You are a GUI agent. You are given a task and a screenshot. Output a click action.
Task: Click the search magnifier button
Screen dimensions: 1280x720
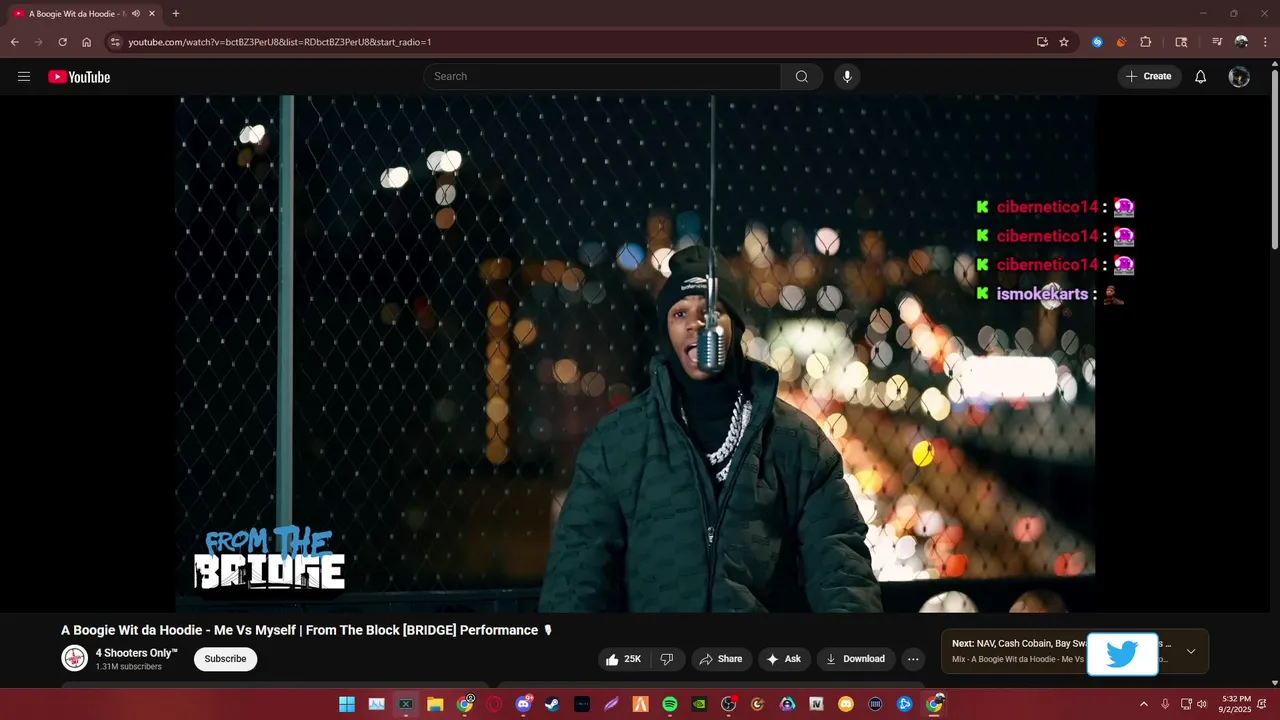(x=802, y=77)
